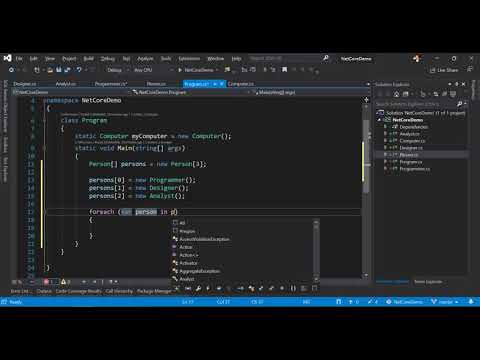This screenshot has width=480, height=360.
Task: Click the Save All toolbar icon
Action: [67, 70]
